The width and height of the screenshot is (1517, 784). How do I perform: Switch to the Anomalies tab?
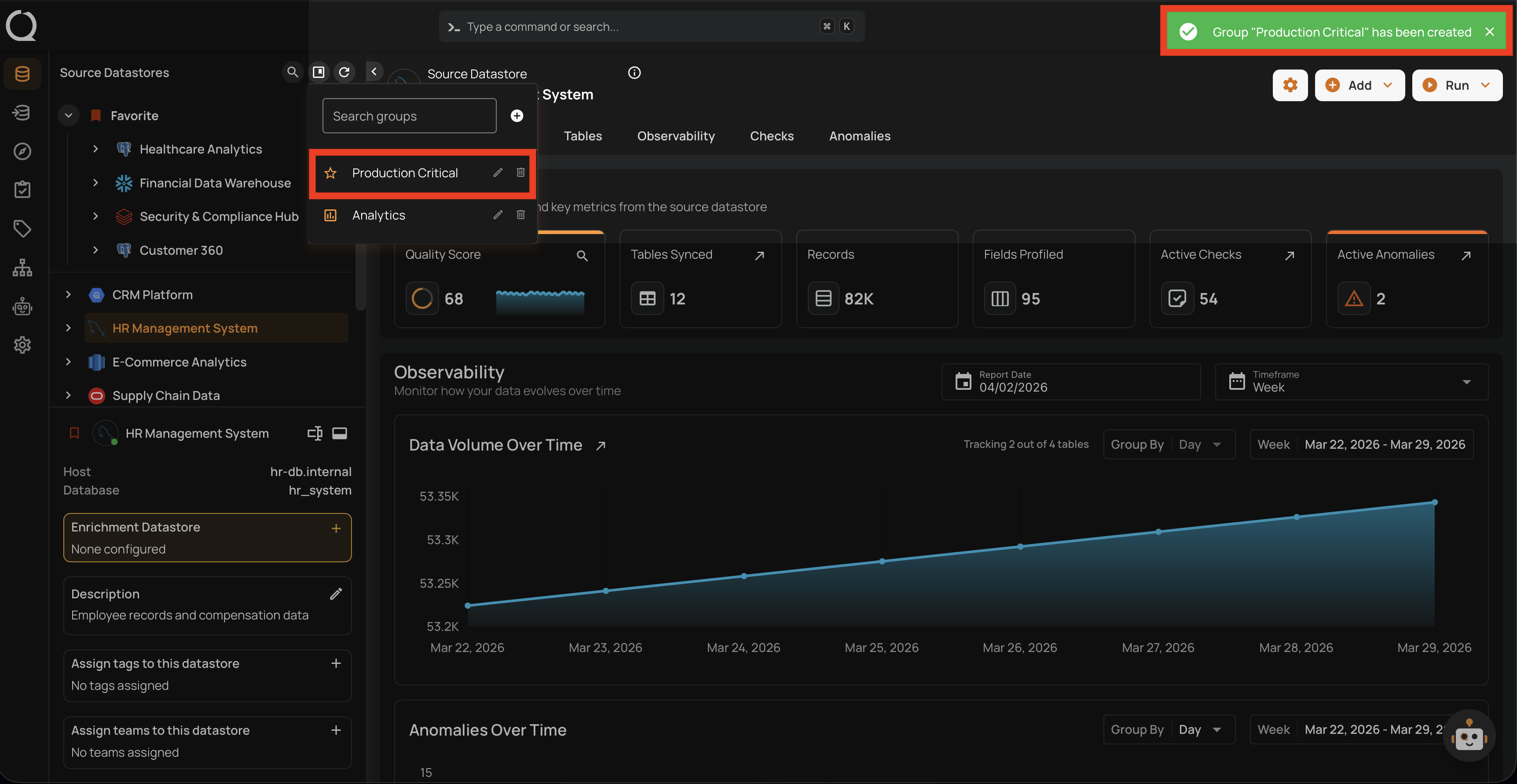click(859, 136)
